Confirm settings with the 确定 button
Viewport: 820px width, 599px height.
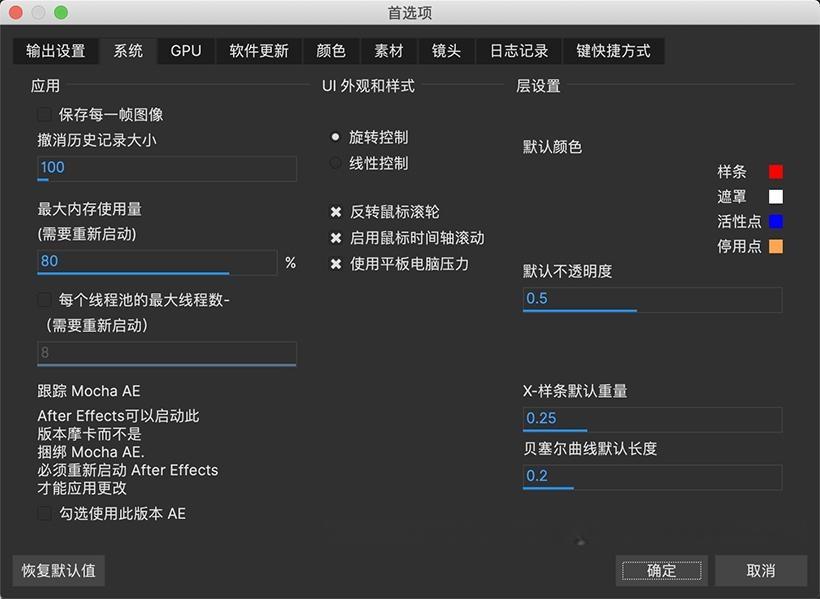tap(661, 570)
